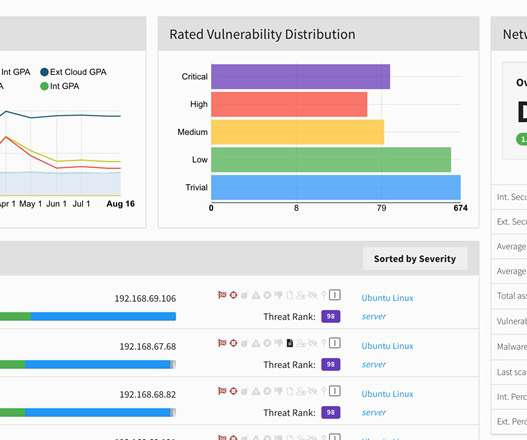
Task: Select the IP address 192.168.67.68
Action: point(148,347)
